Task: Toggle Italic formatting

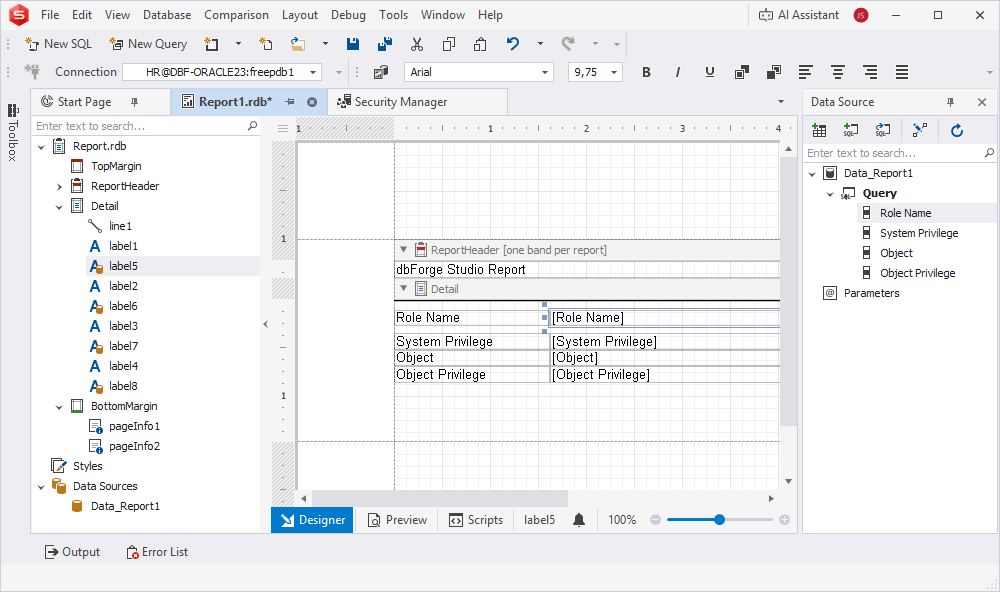Action: [x=678, y=72]
